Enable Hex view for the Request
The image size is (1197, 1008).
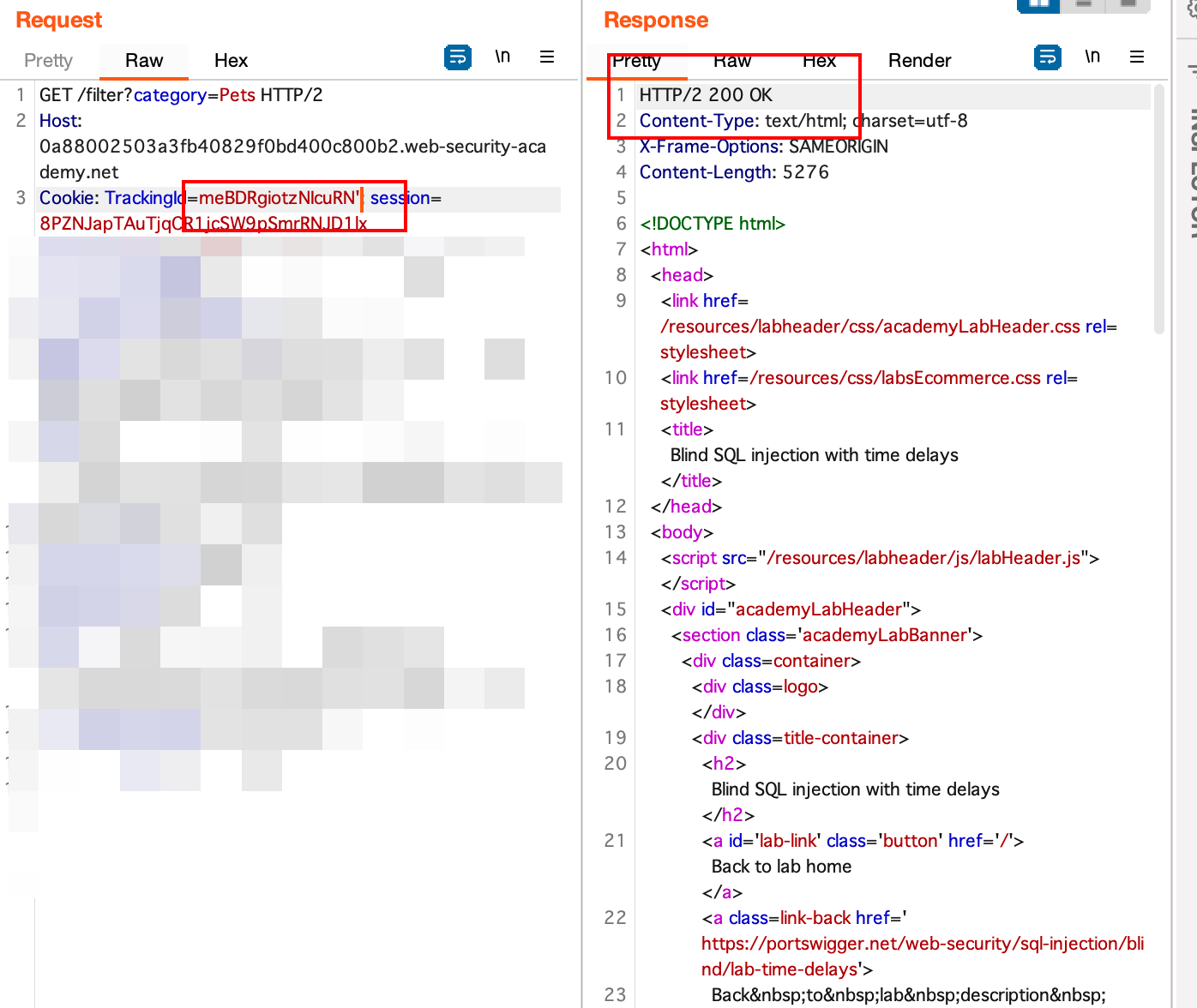pos(231,60)
